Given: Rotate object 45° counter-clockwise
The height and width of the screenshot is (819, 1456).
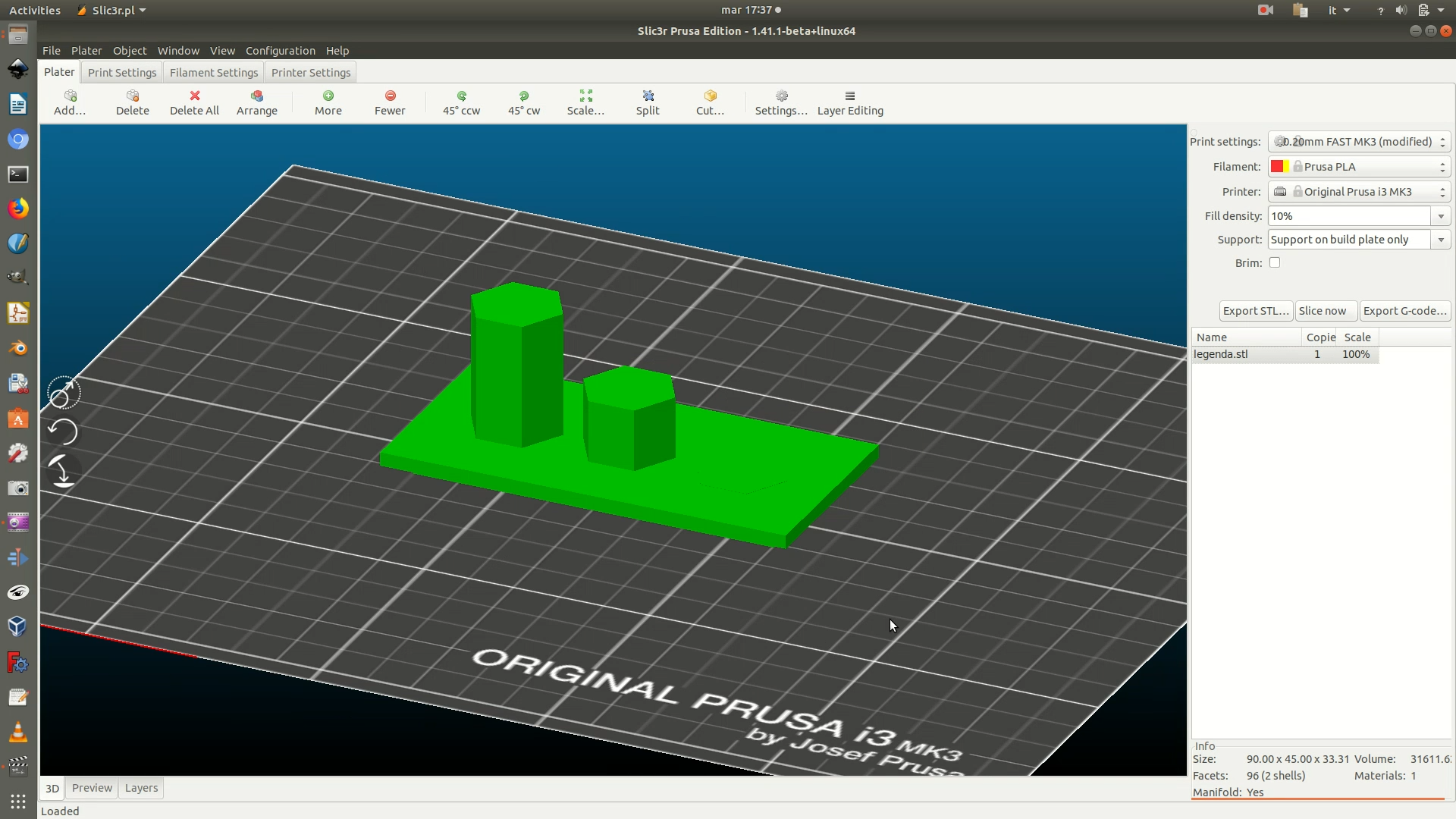Looking at the screenshot, I should 461,102.
